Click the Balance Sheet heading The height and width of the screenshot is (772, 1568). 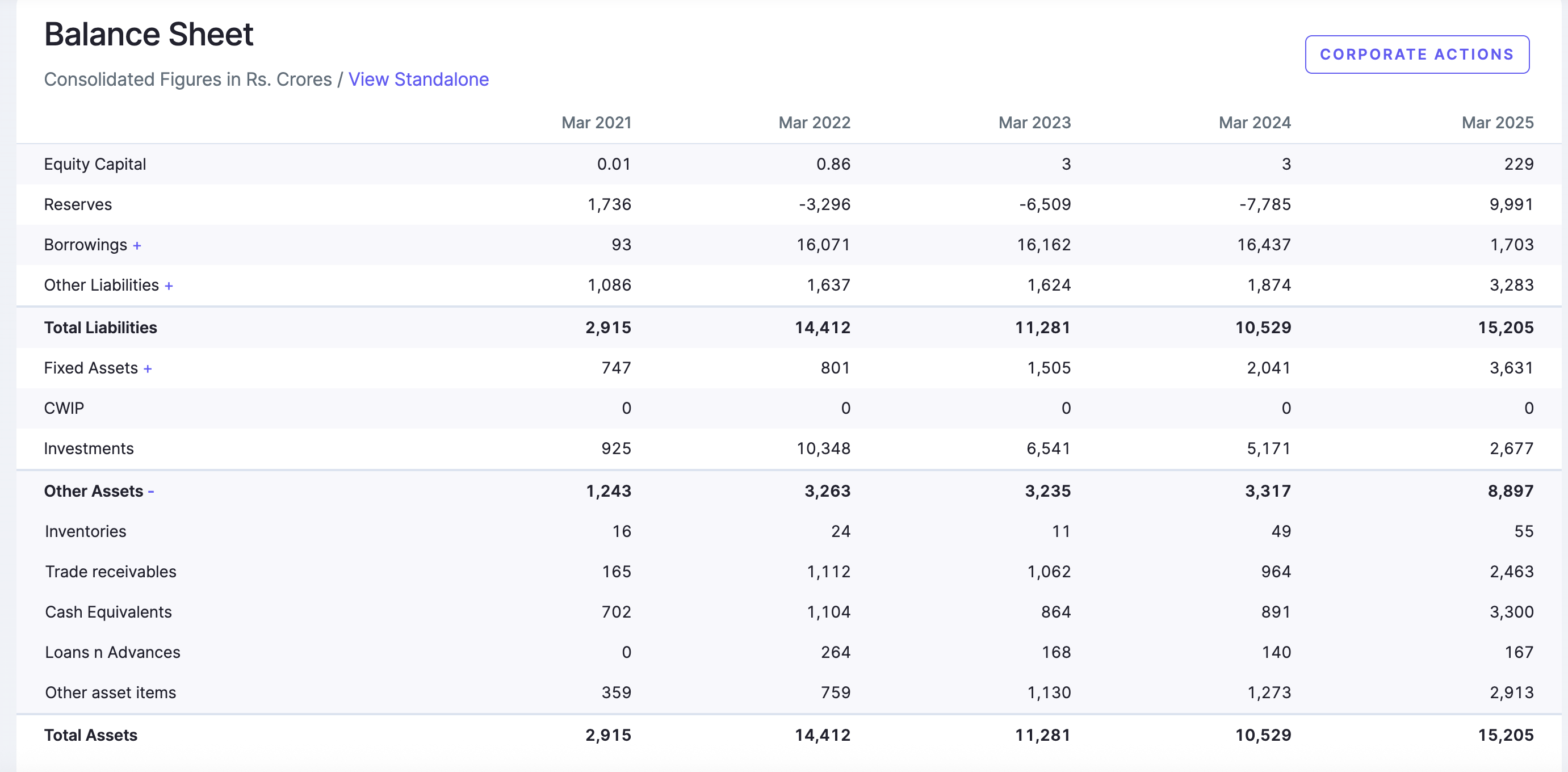149,34
